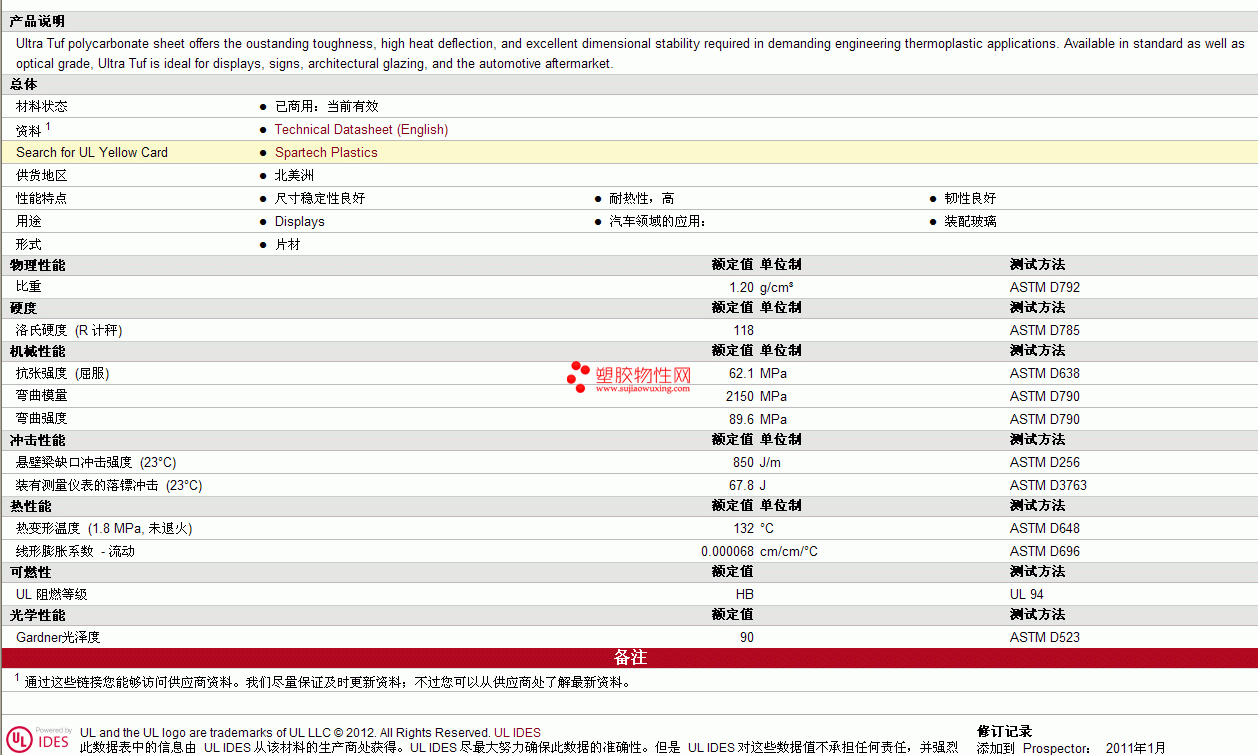Click the 供货地区 row label
1258x755 pixels.
pos(42,175)
